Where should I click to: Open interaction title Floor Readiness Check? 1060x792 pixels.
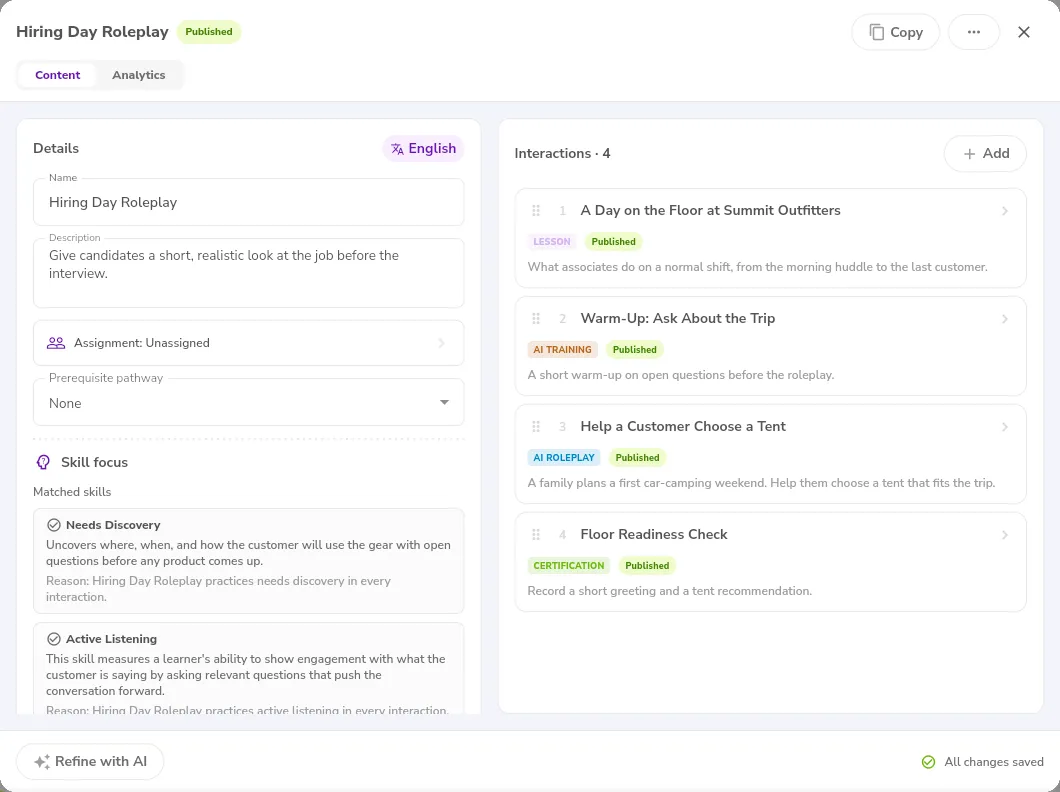pos(654,535)
